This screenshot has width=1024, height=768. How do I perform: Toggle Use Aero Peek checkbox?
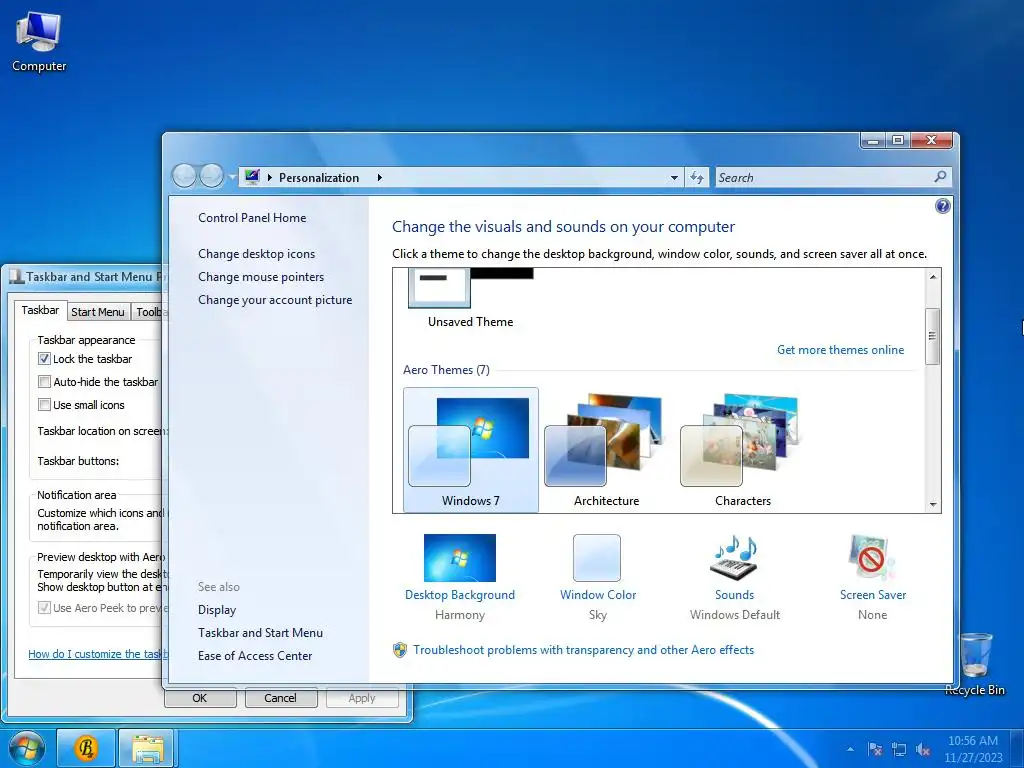[44, 607]
